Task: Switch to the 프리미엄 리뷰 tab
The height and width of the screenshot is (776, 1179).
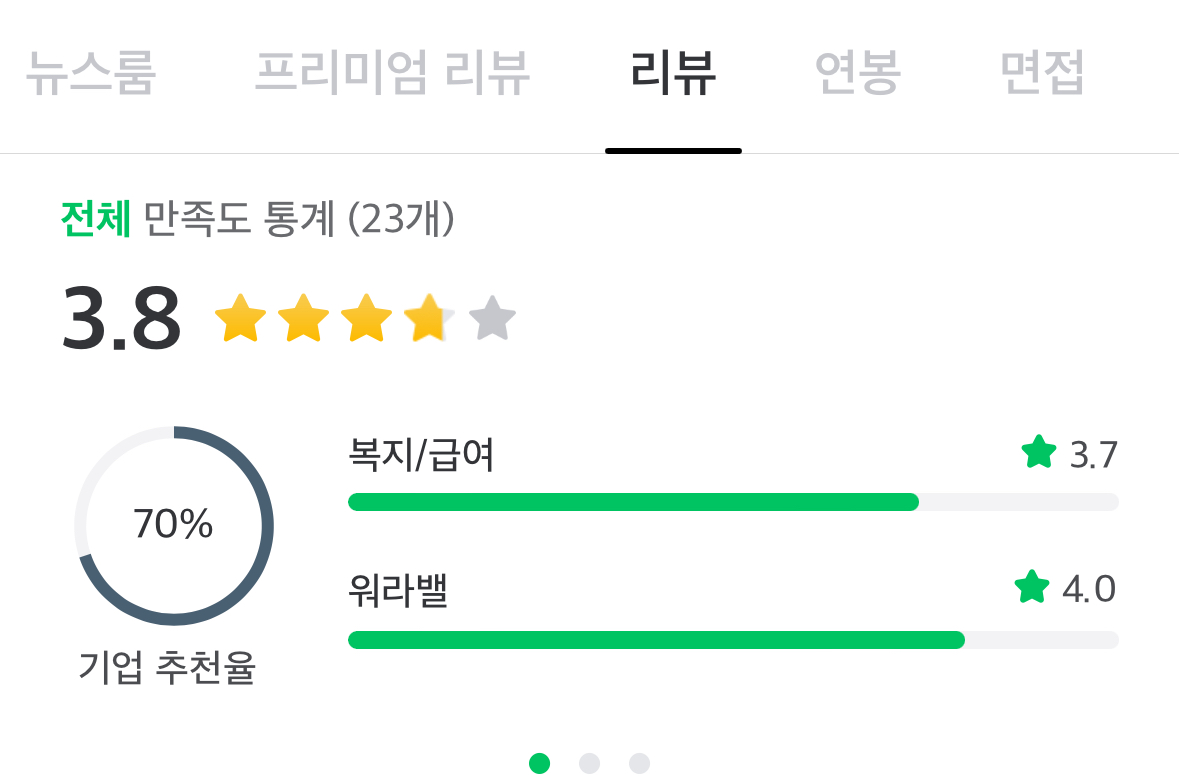Action: click(392, 72)
